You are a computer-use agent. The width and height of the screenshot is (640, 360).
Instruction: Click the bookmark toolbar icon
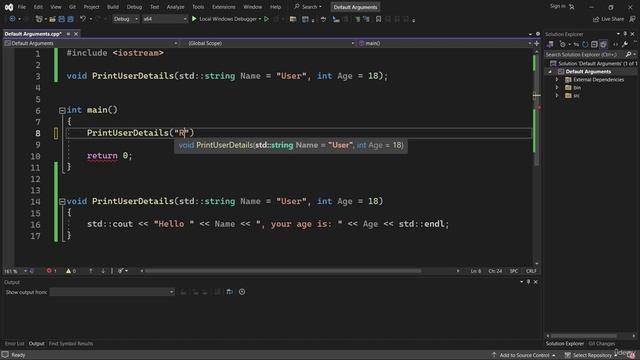point(378,19)
